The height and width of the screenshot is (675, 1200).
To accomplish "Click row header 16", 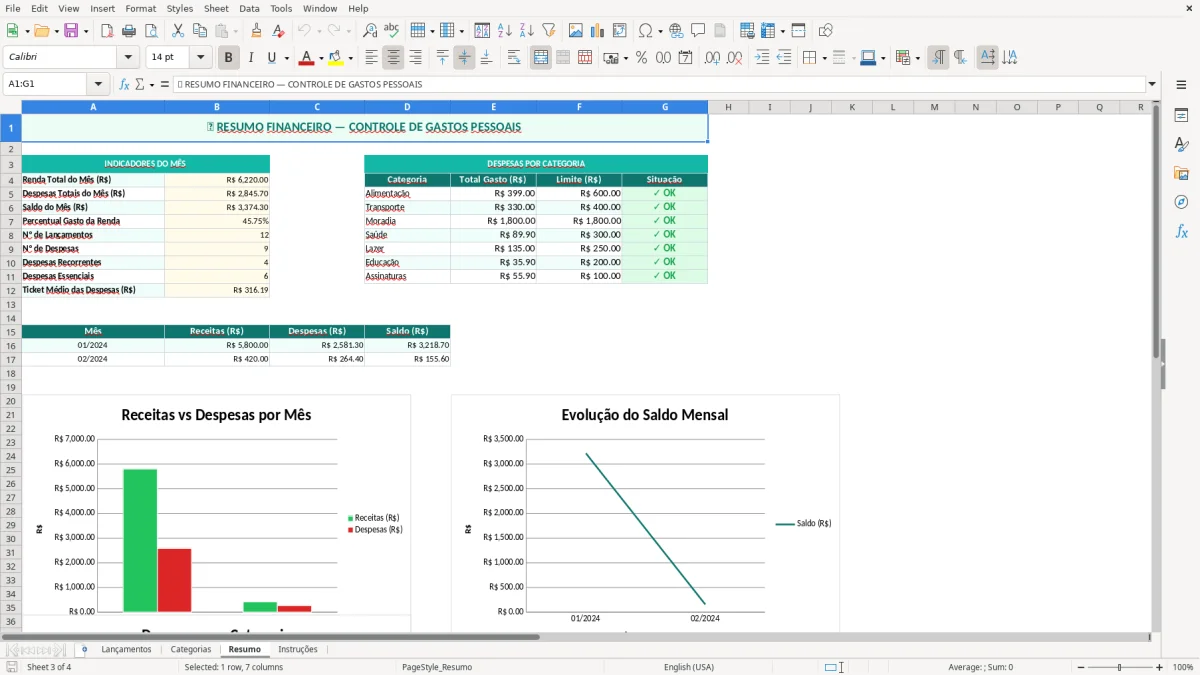I will [10, 345].
